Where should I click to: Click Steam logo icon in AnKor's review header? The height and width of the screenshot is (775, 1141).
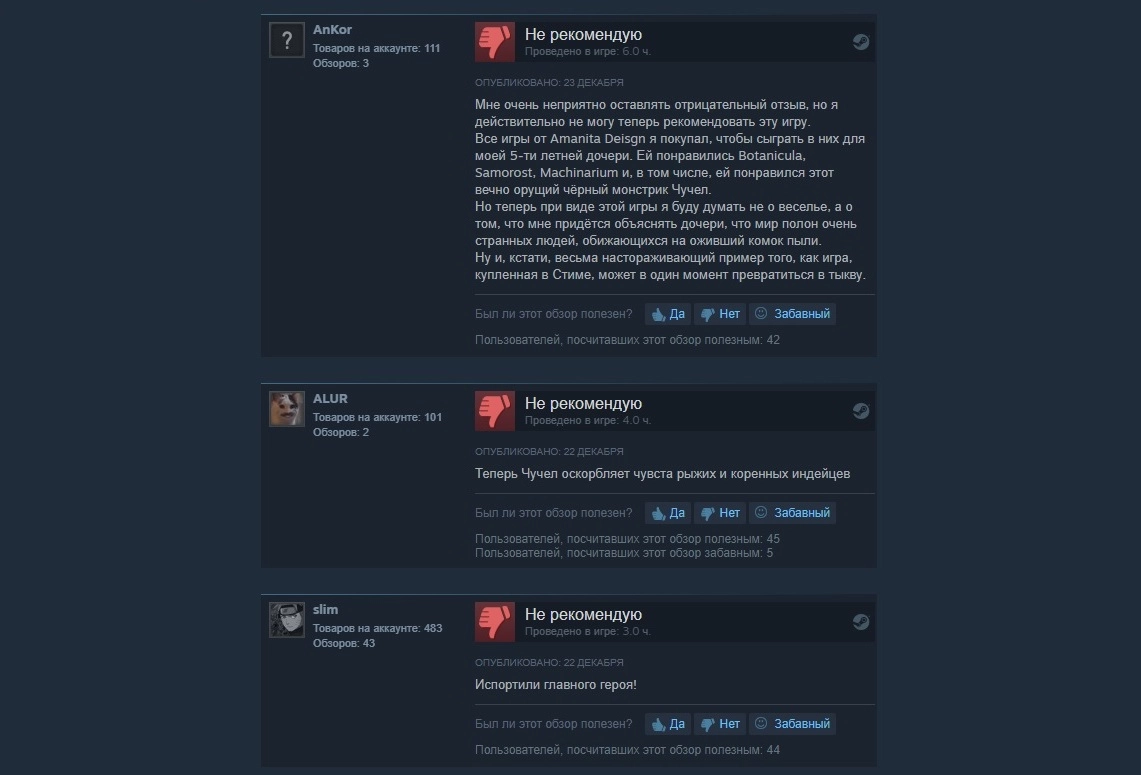pyautogui.click(x=861, y=41)
